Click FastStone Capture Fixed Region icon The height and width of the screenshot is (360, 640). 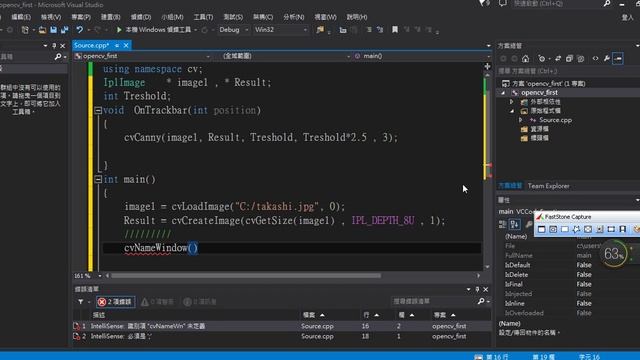611,229
